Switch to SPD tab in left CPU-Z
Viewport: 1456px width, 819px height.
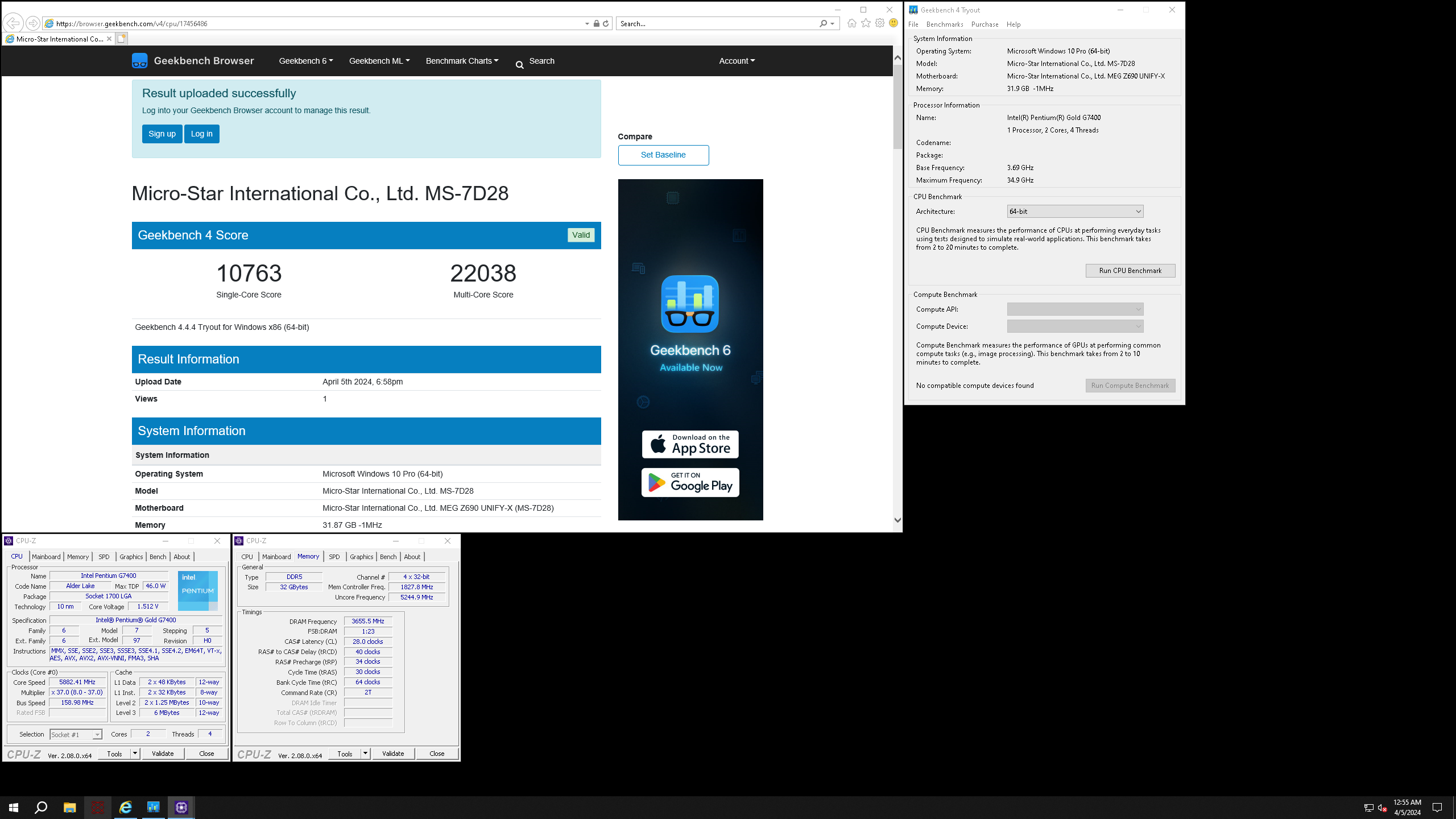[104, 557]
